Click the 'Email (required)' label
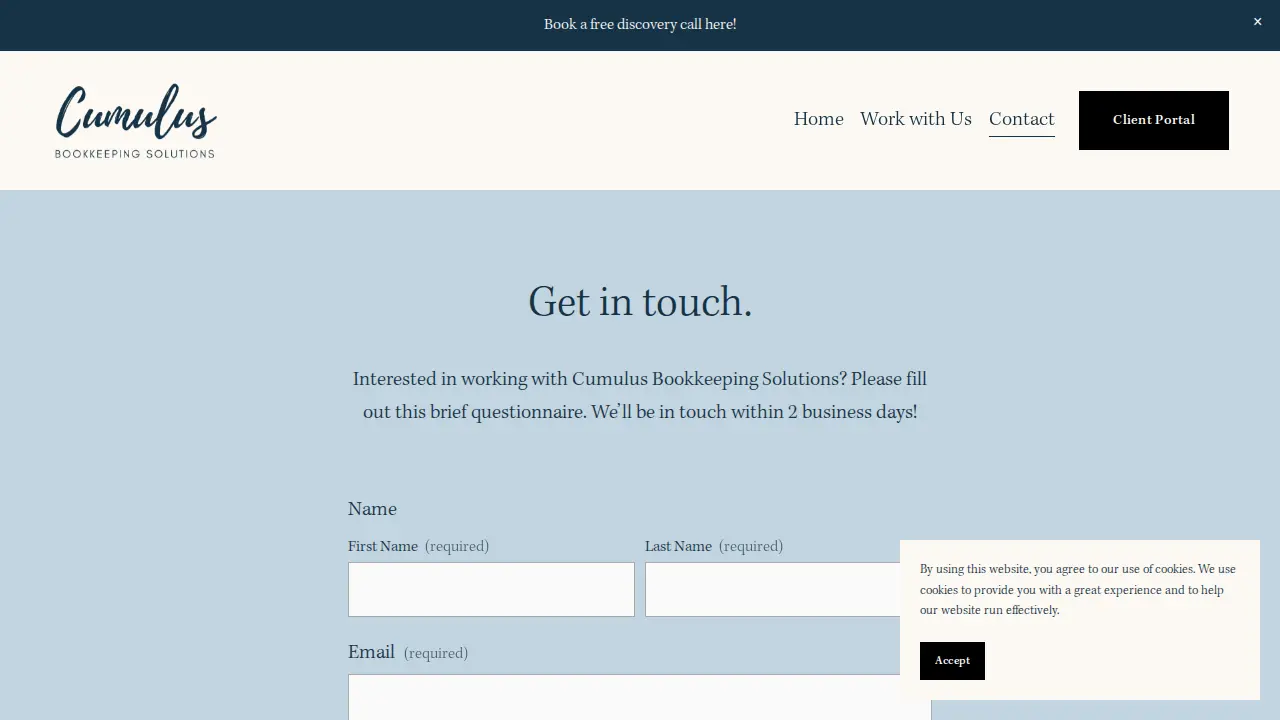Image resolution: width=1280 pixels, height=720 pixels. tap(408, 652)
